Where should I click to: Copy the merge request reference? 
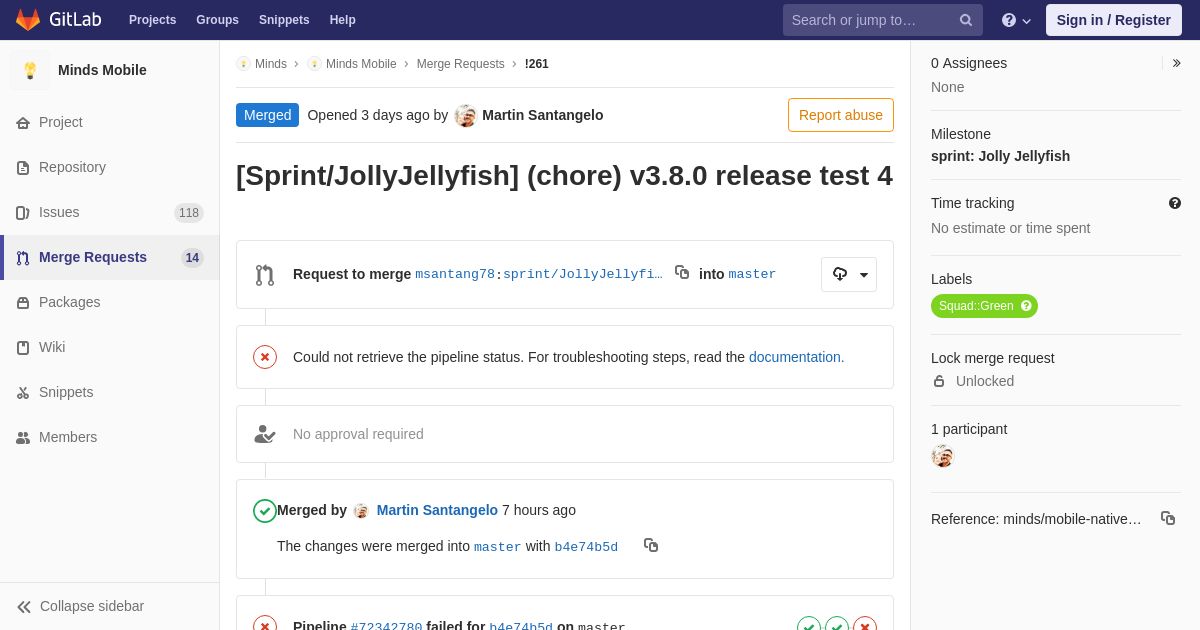(1167, 518)
